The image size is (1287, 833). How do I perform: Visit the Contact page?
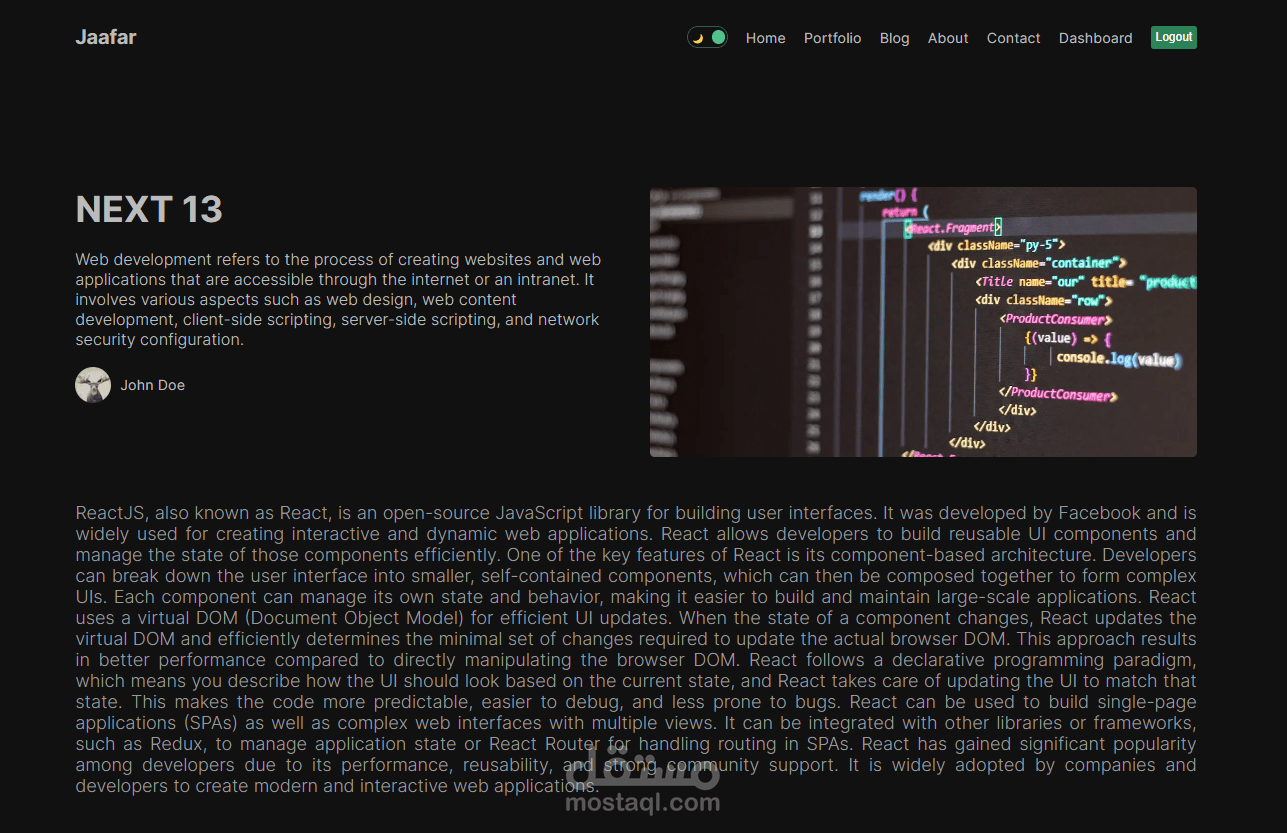tap(1014, 38)
